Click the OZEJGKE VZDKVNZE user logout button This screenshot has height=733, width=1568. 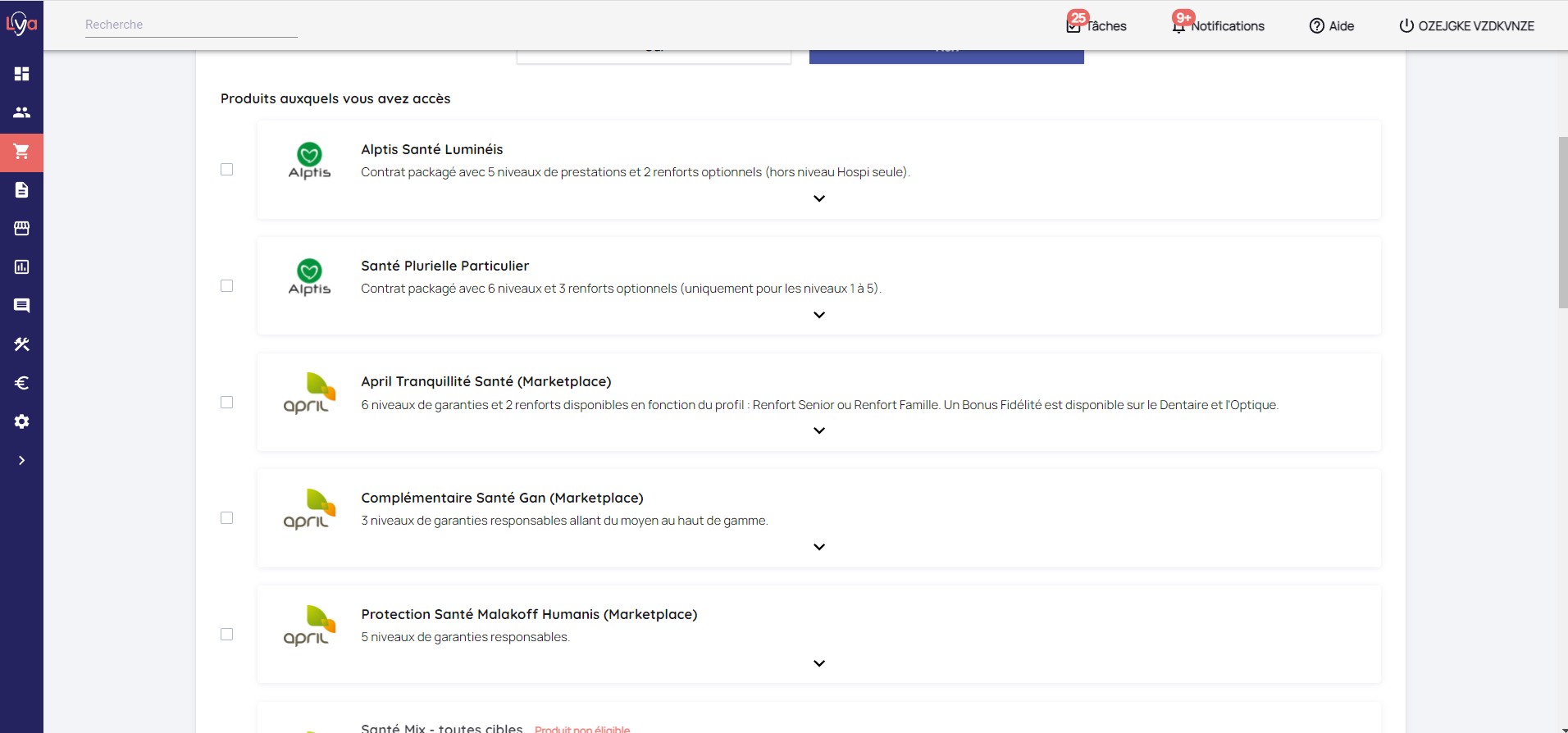(x=1466, y=26)
